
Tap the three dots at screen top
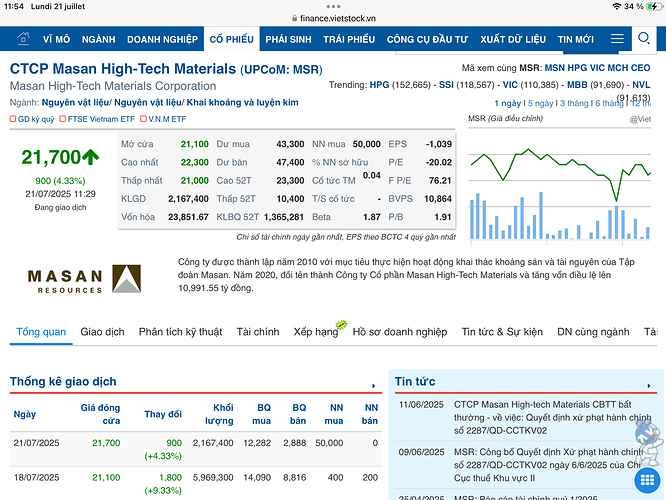pos(333,6)
